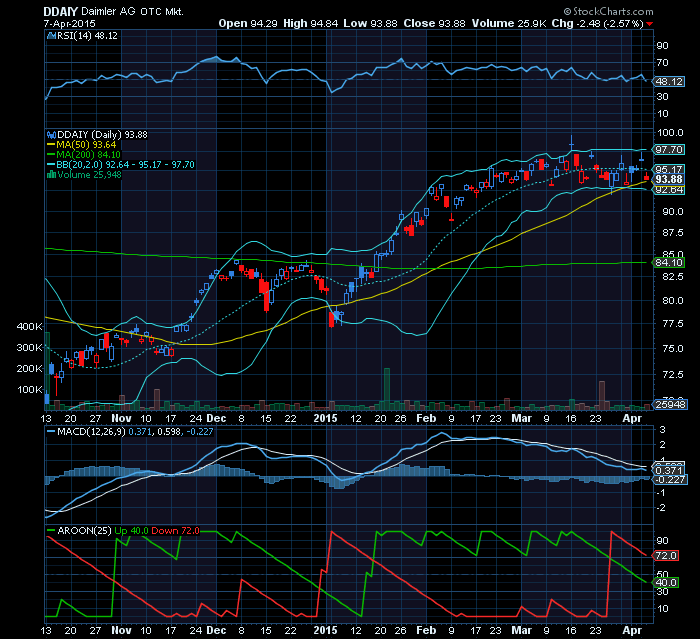This screenshot has width=700, height=639.
Task: Click the Aroon Up 40.0 legend text
Action: point(131,530)
